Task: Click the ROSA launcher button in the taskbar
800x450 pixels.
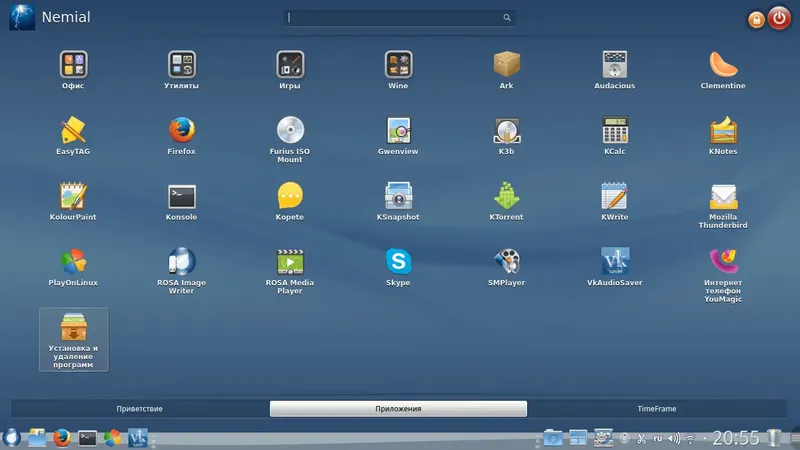Action: [x=12, y=437]
